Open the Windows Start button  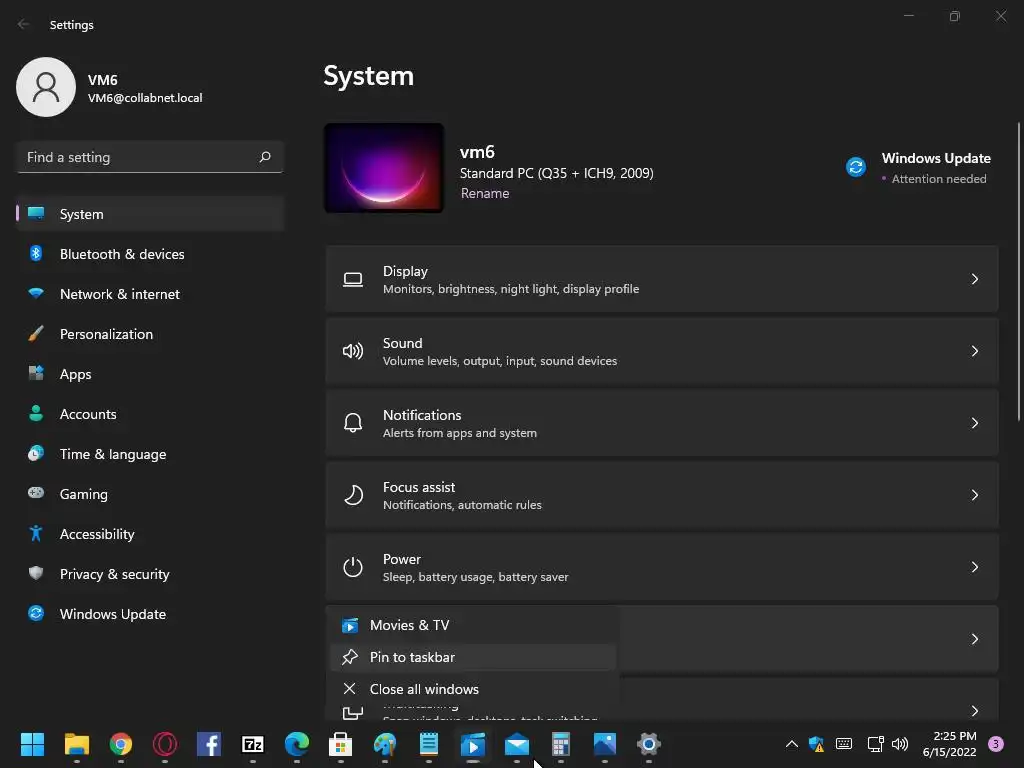(x=32, y=744)
